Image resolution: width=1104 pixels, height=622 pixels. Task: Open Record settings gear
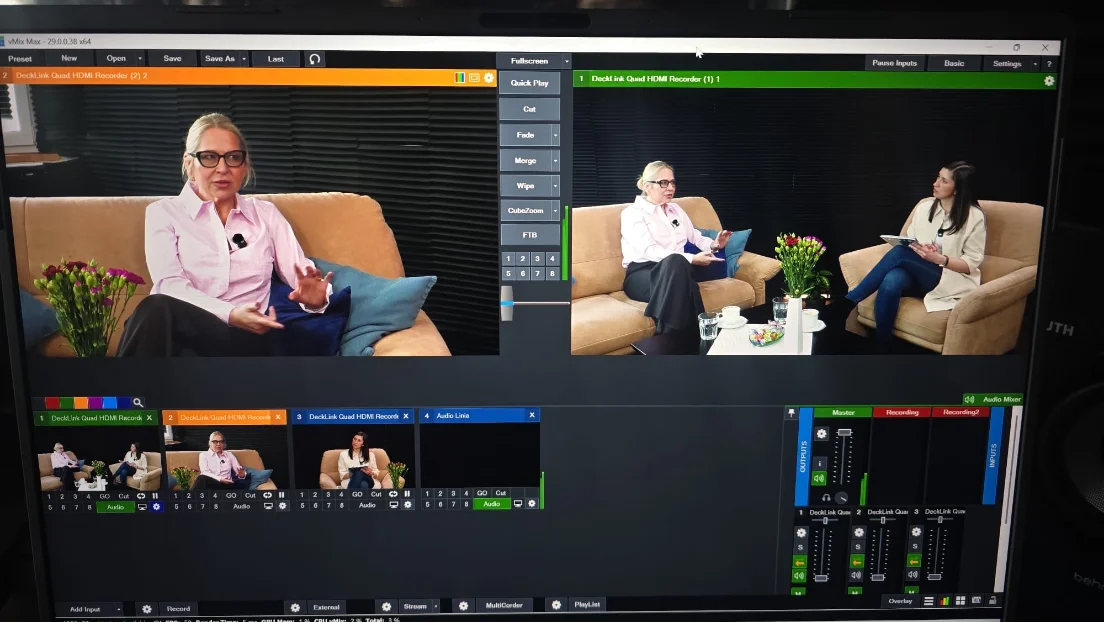tap(146, 609)
